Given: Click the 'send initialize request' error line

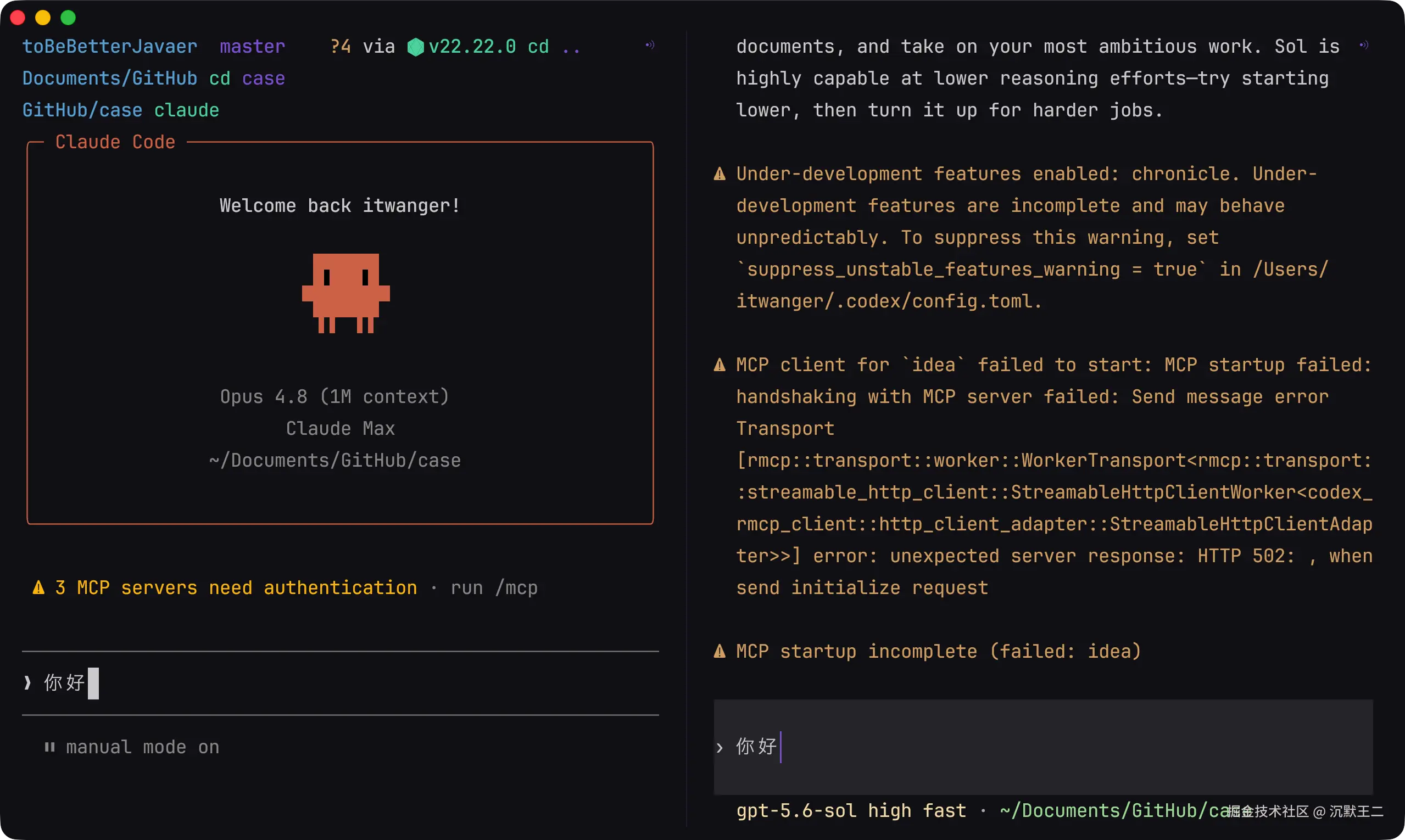Looking at the screenshot, I should pos(862,587).
